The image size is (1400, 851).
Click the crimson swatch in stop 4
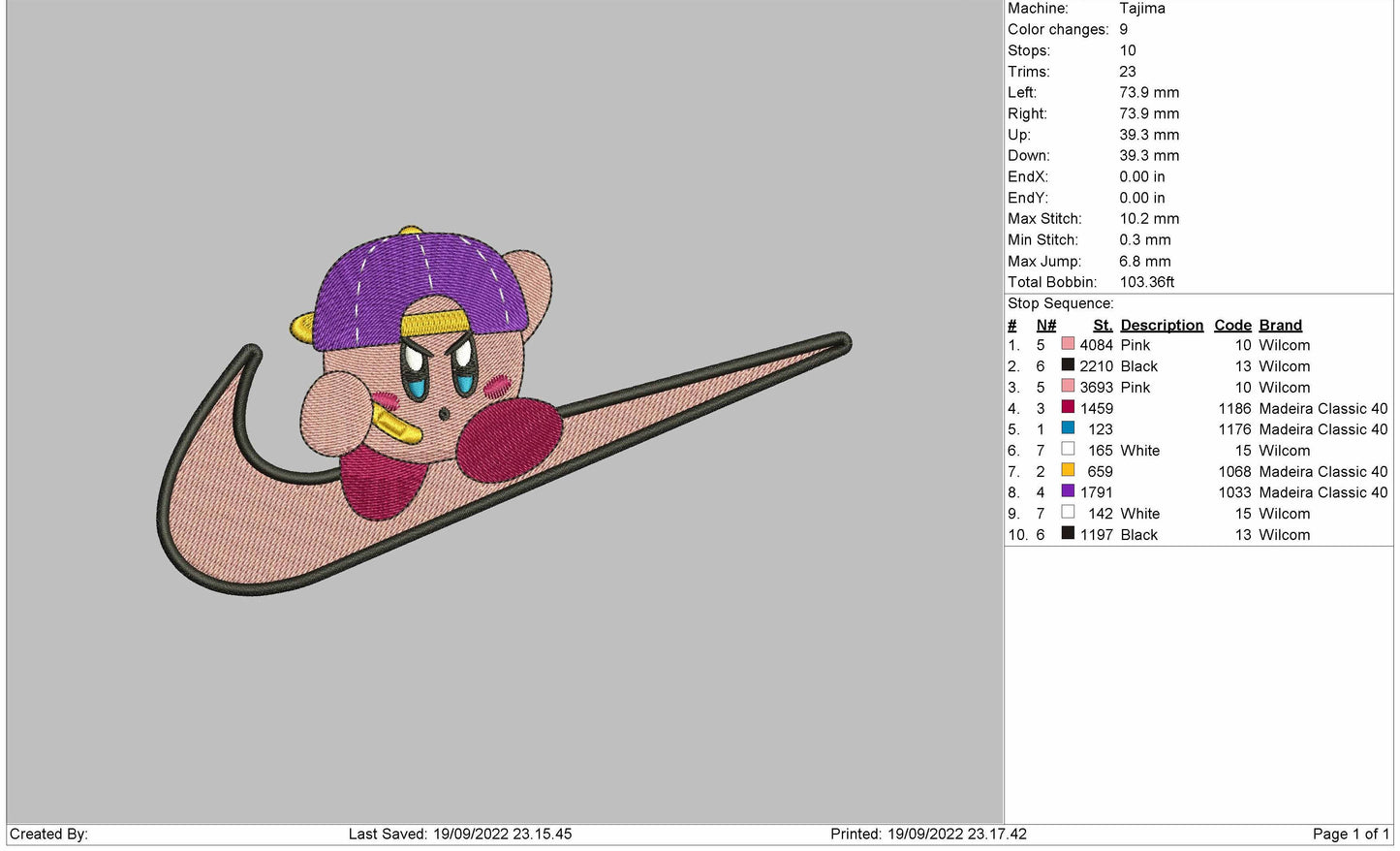[1068, 407]
